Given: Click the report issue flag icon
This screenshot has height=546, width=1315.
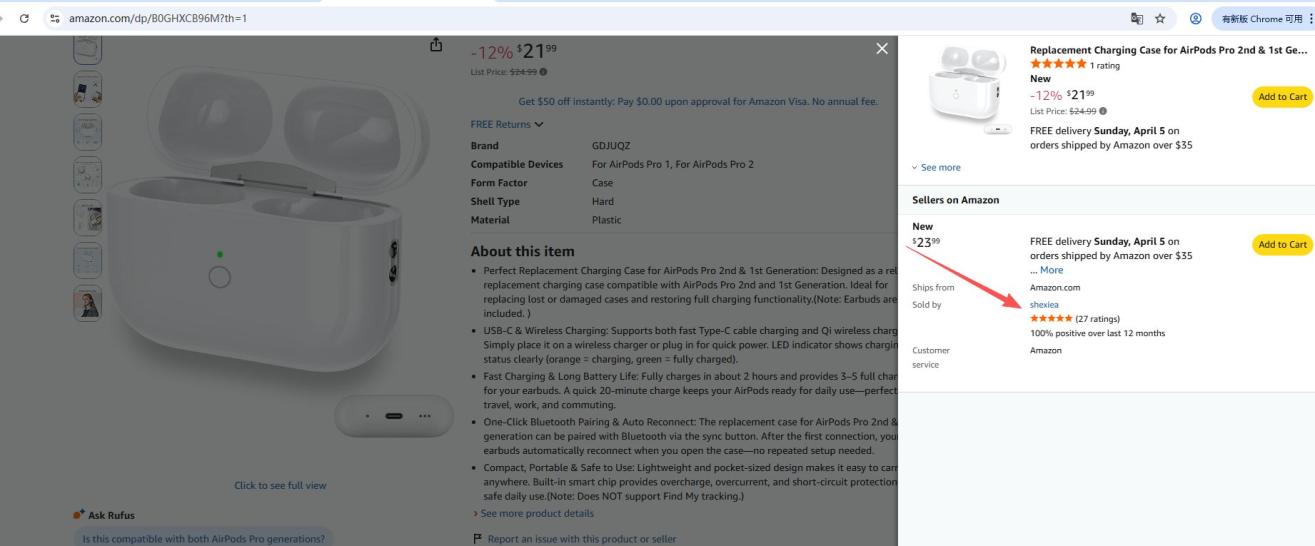Looking at the screenshot, I should pyautogui.click(x=477, y=539).
